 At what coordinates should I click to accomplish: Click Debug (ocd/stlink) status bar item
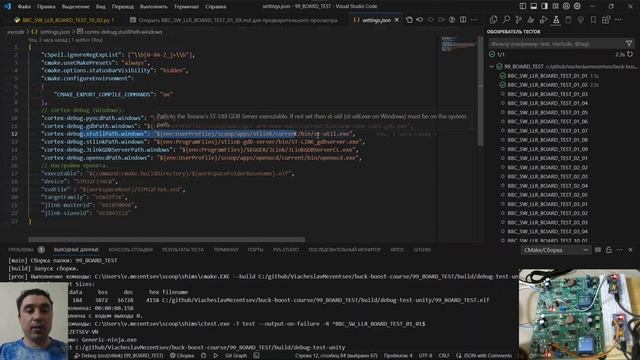tap(119, 356)
